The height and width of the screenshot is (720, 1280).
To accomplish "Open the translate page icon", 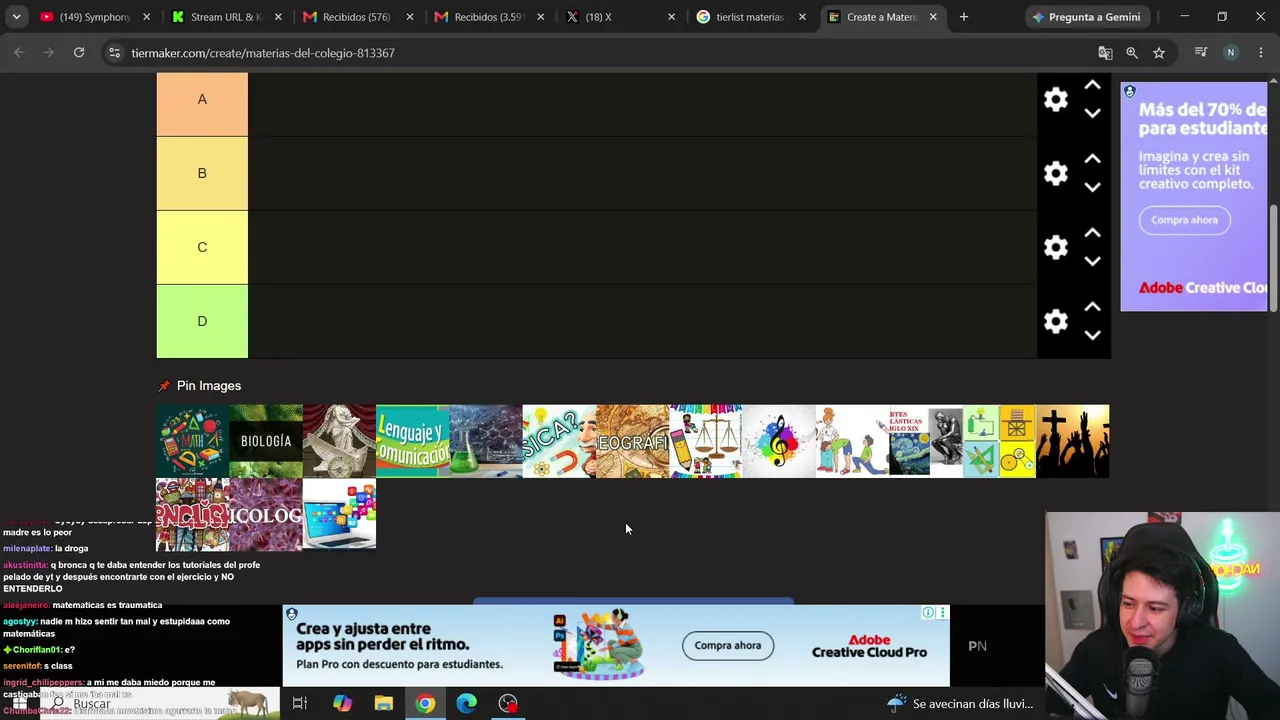I will [x=1105, y=53].
